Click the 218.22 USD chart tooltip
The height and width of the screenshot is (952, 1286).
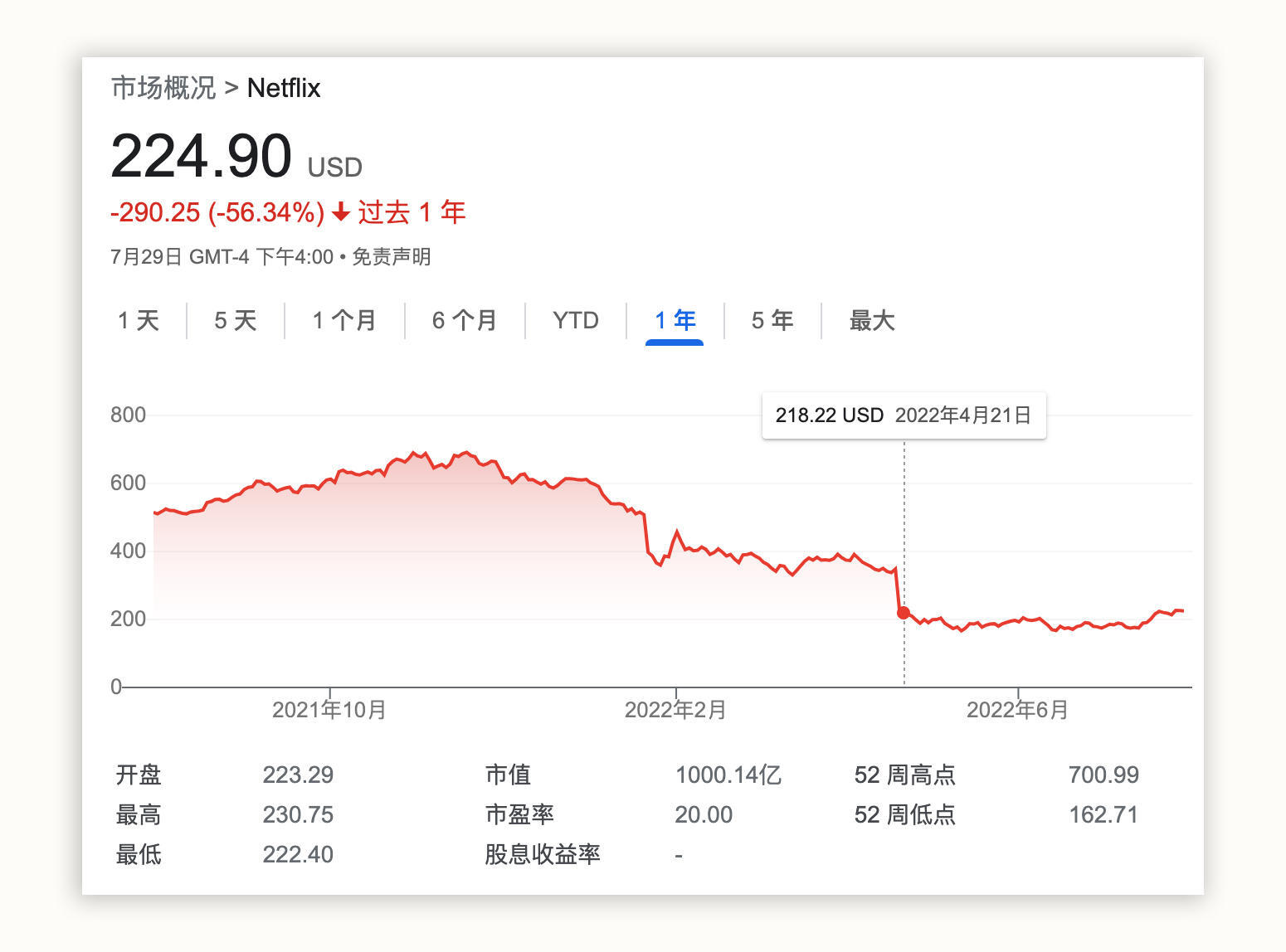point(904,415)
